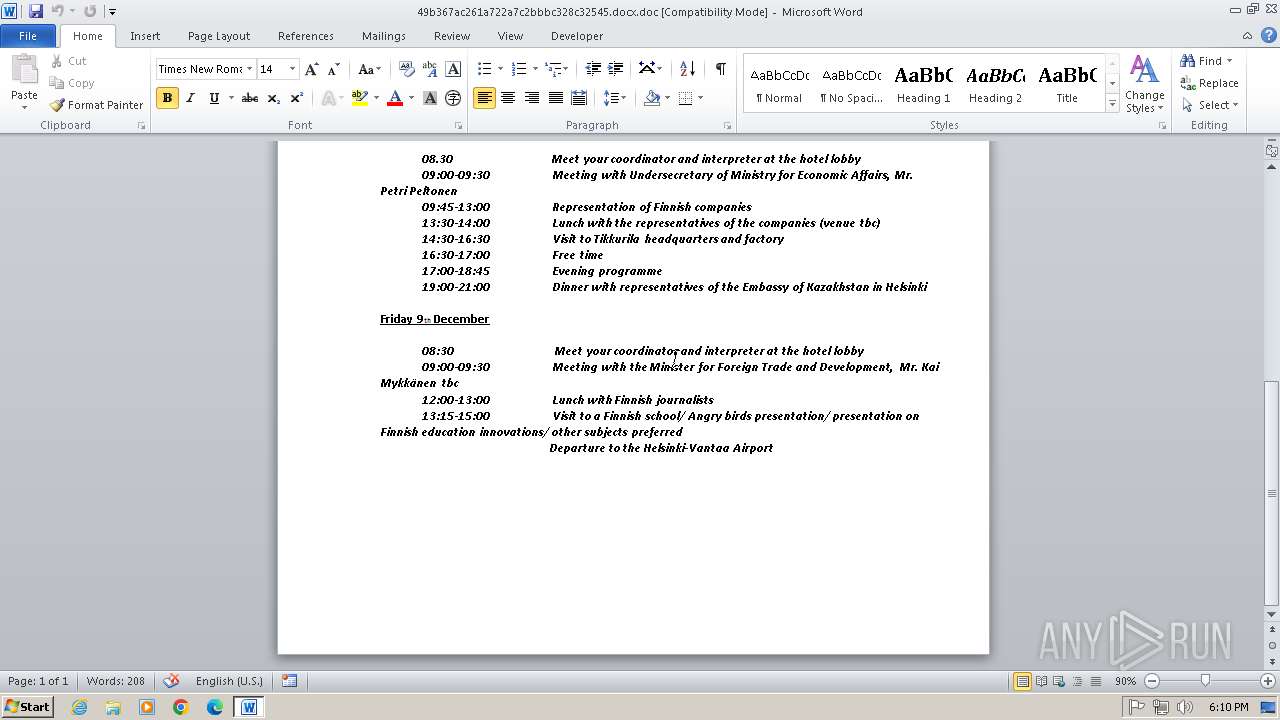Save the document from Quick Access toolbar
The height and width of the screenshot is (720, 1280).
click(x=36, y=11)
